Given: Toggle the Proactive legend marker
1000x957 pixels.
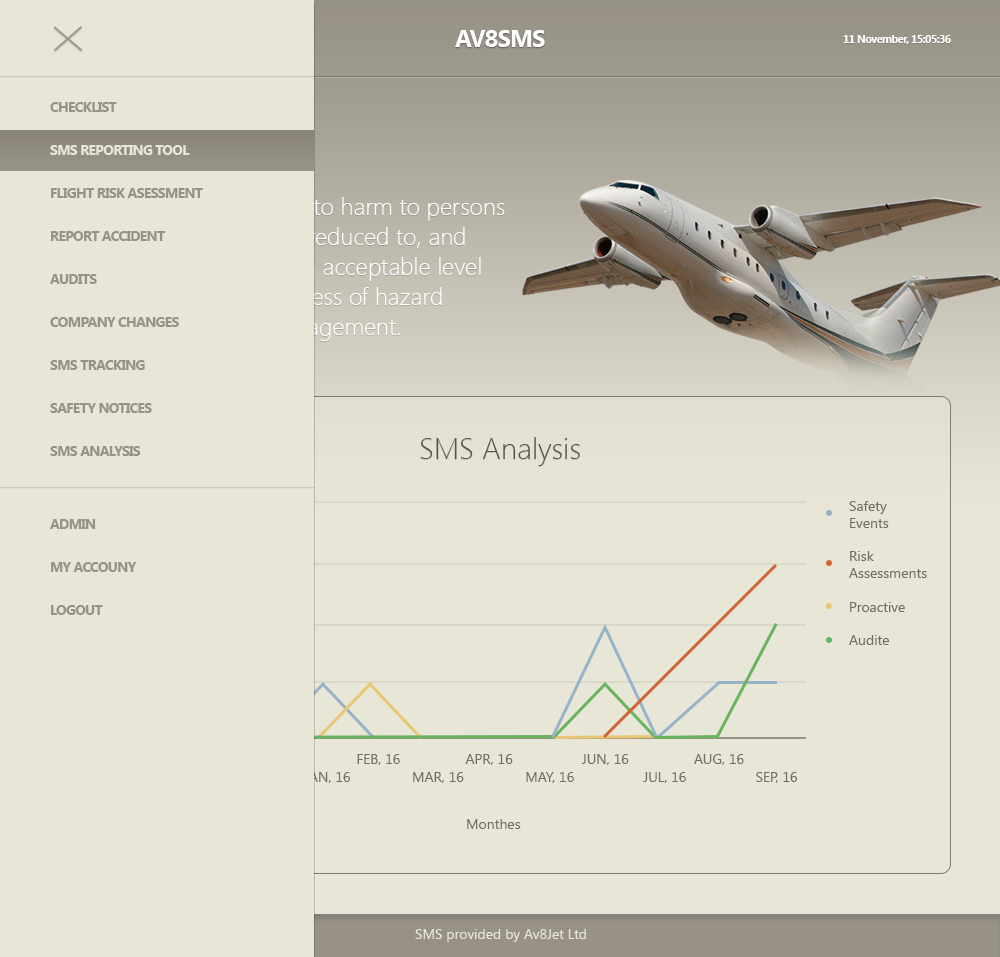Looking at the screenshot, I should pos(827,607).
